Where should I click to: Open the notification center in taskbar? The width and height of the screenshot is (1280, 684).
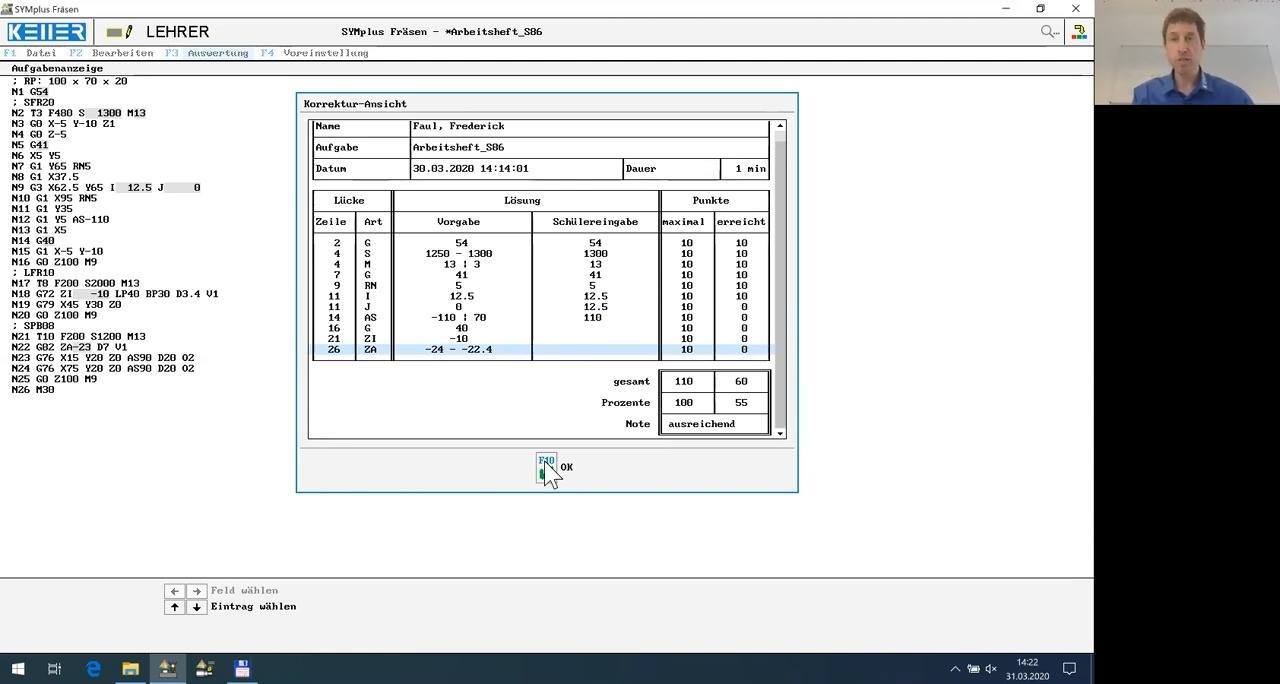1069,669
